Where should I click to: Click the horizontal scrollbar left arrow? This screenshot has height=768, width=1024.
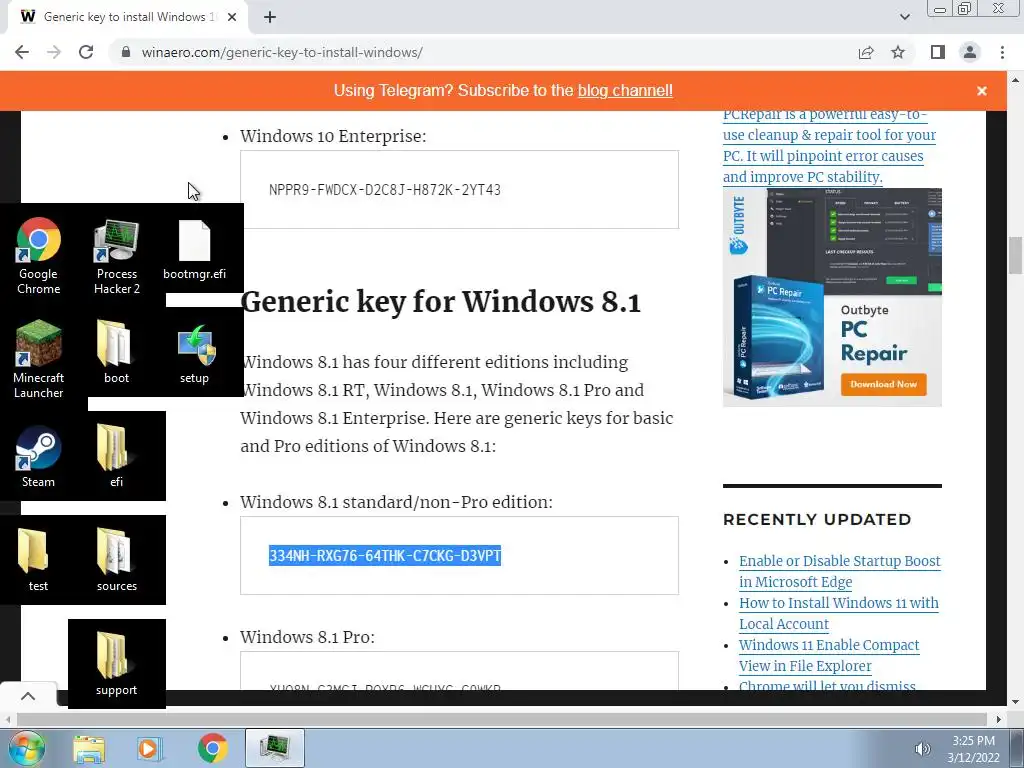point(7,719)
